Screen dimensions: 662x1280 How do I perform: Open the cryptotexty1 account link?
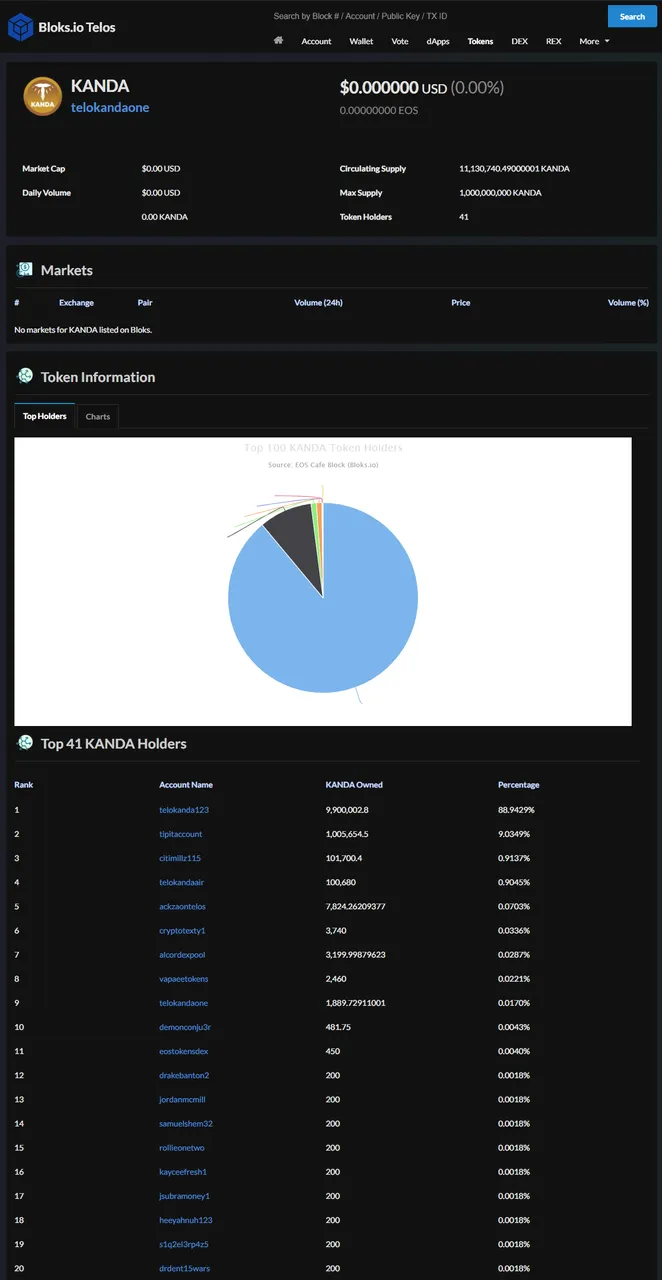(182, 930)
